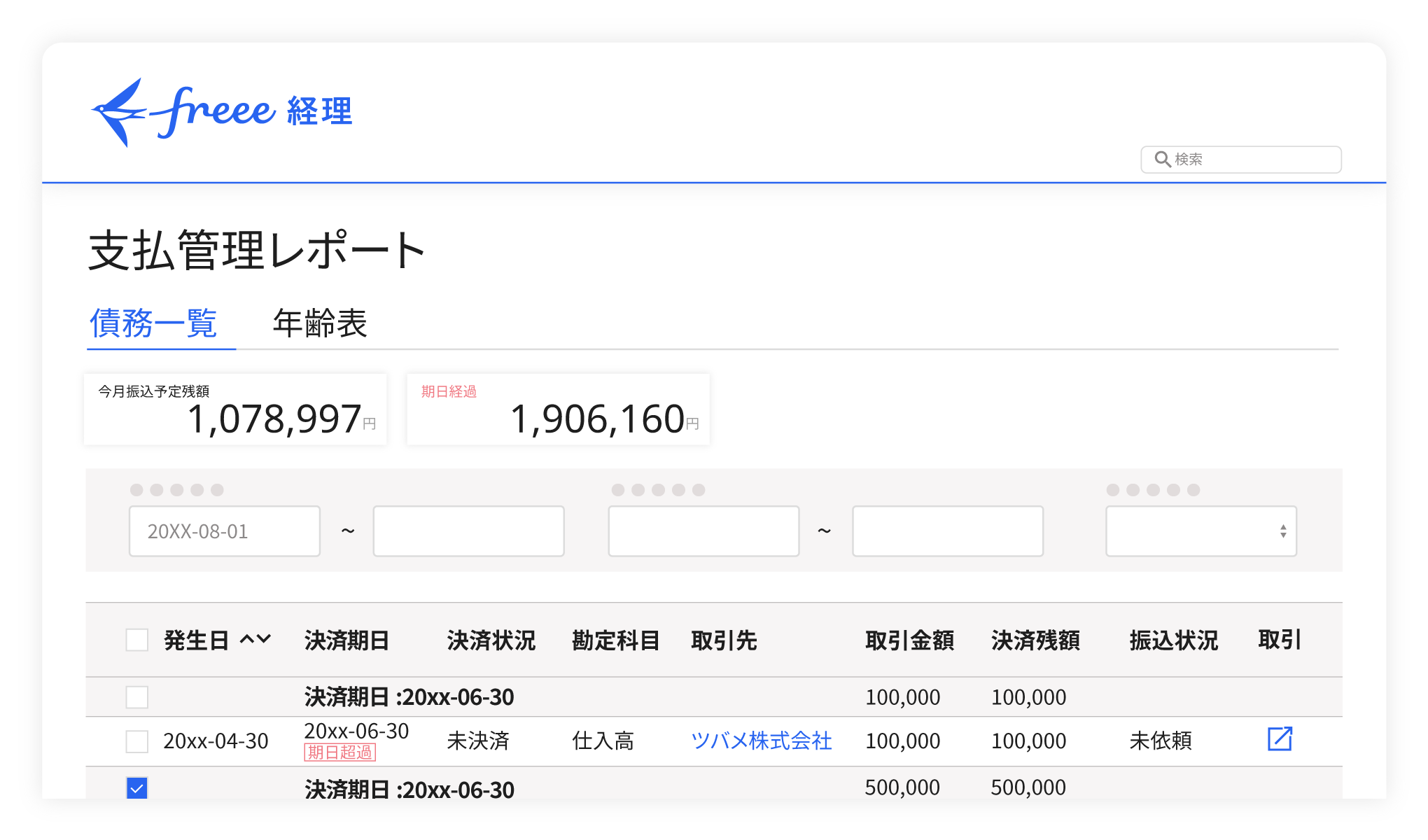
Task: Open the ツバメ株式会社 link
Action: coord(761,741)
